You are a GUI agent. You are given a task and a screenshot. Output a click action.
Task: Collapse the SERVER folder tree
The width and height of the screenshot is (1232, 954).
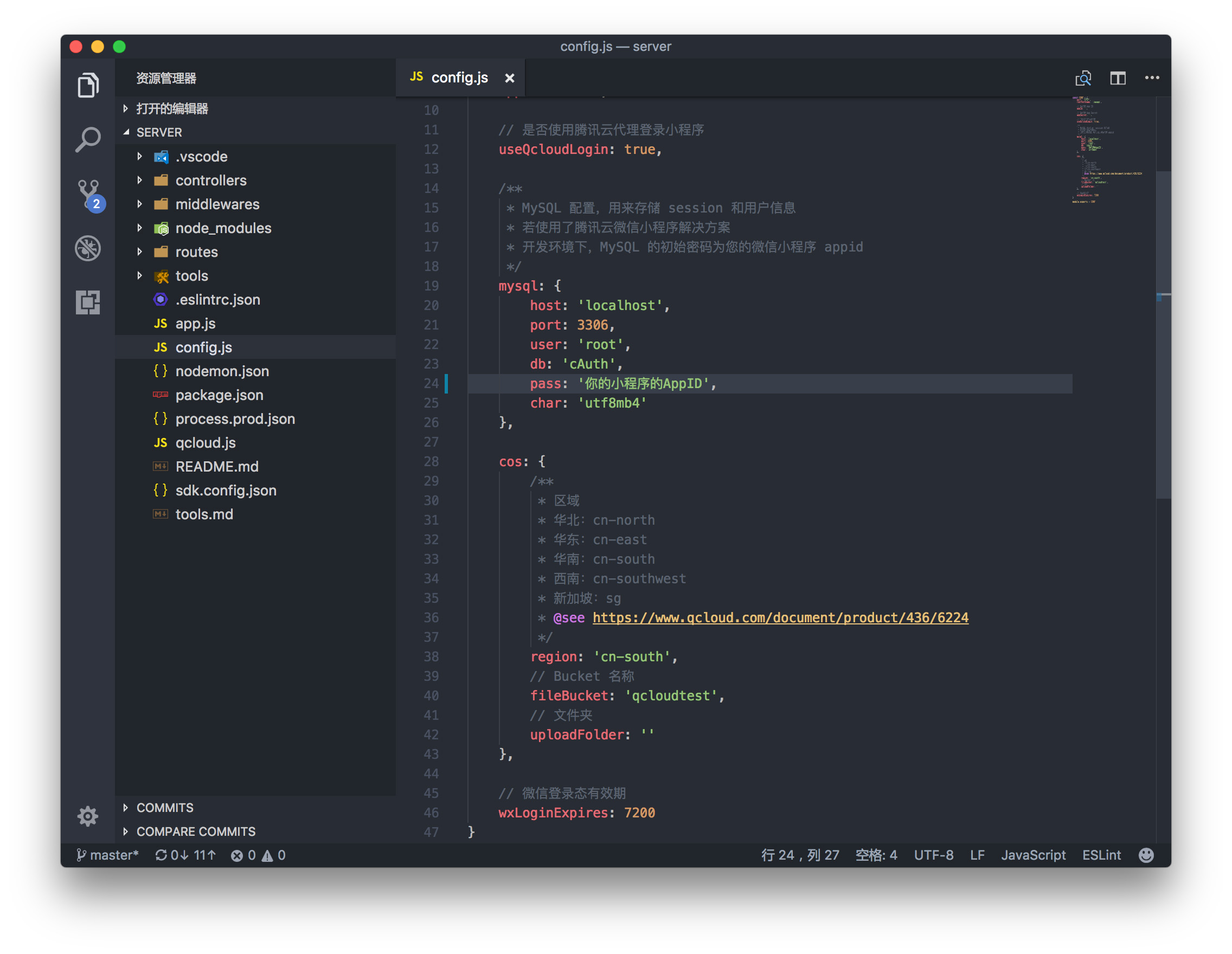[158, 132]
